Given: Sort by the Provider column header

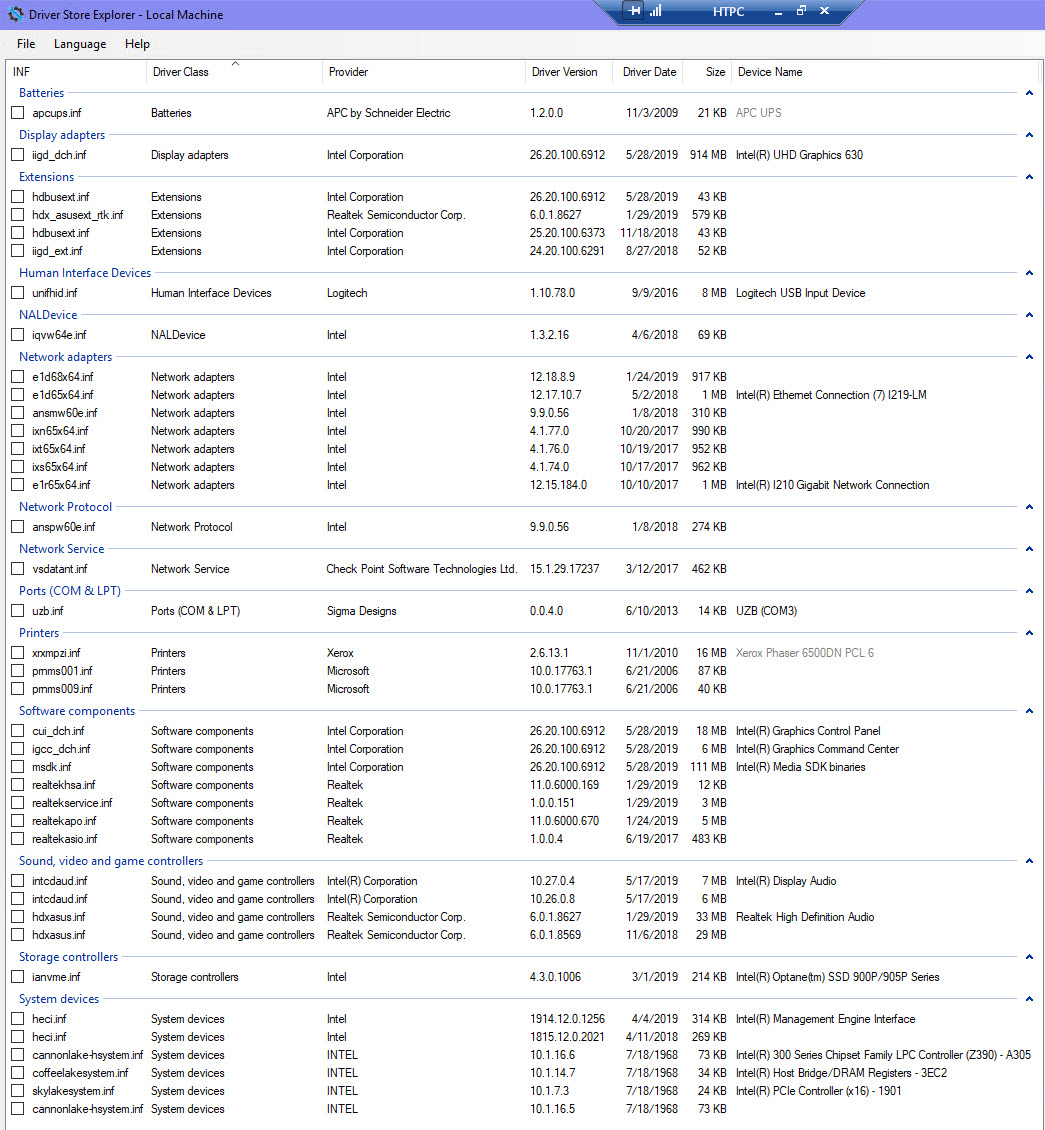Looking at the screenshot, I should [424, 72].
